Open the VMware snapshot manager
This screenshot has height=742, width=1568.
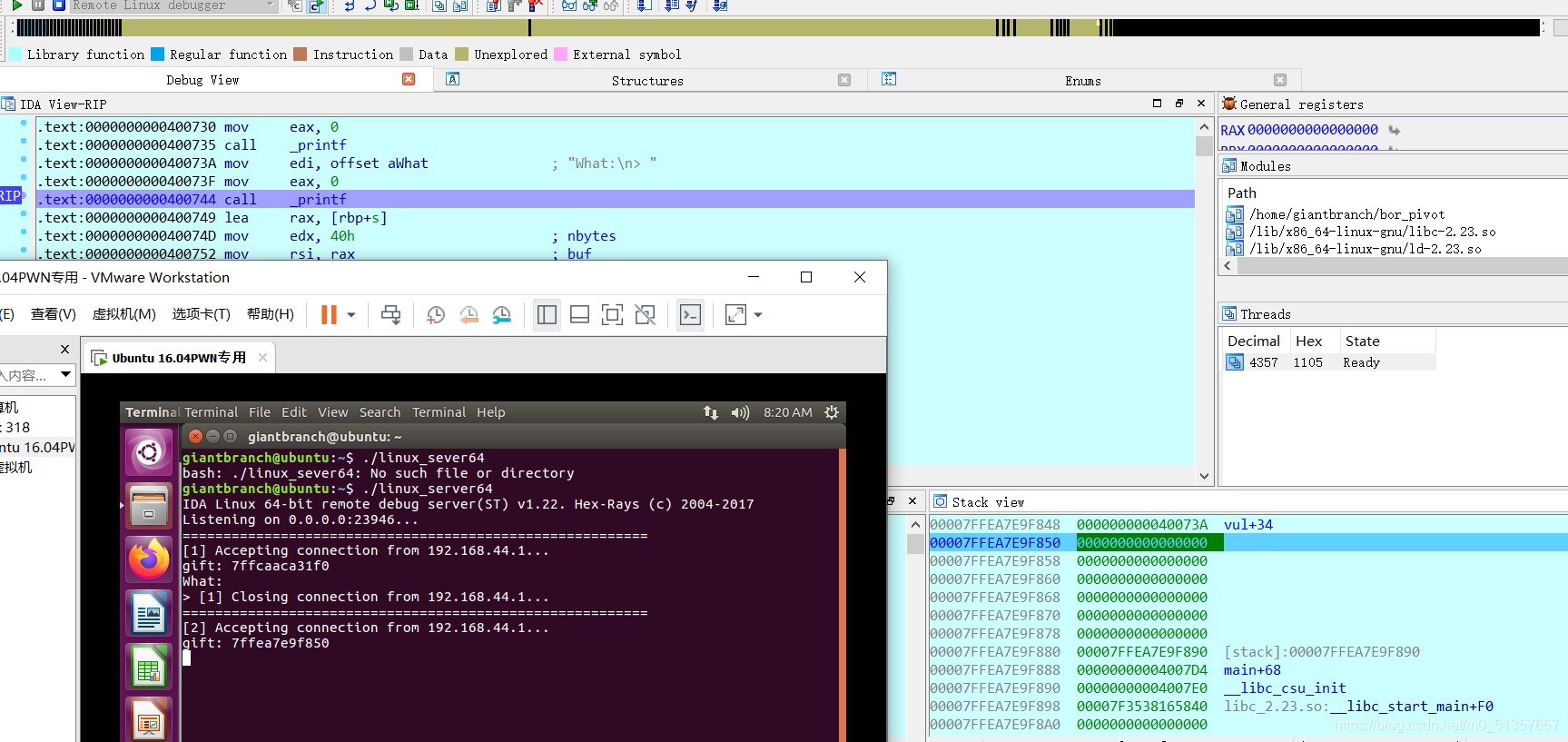(x=501, y=314)
